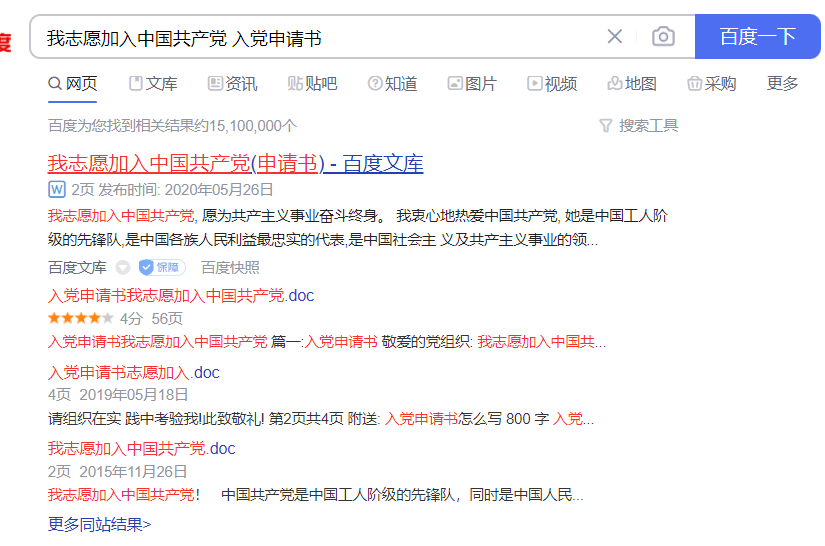Click the 百度一下 search button

coord(757,36)
